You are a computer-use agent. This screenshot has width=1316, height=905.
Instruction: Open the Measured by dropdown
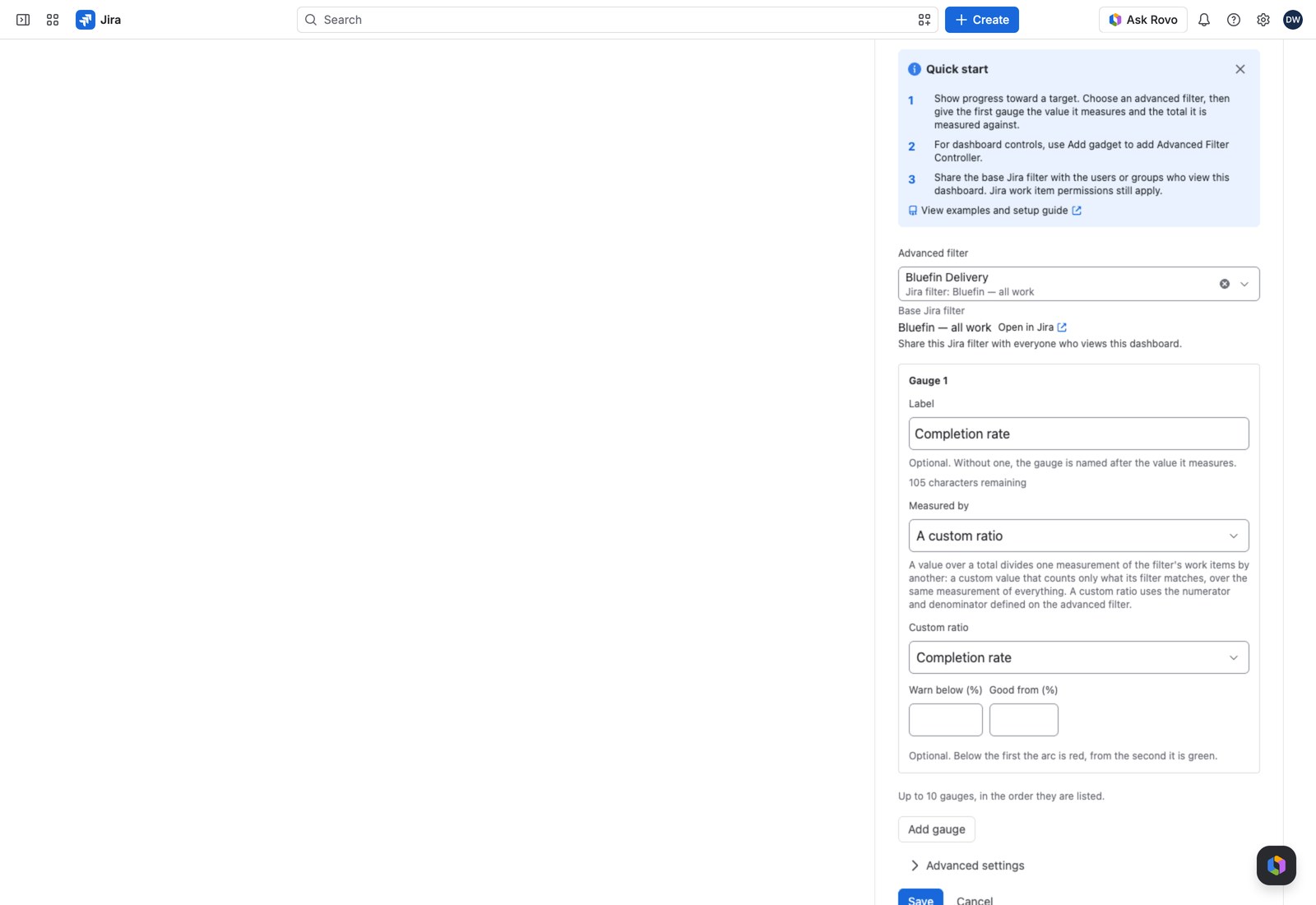(x=1079, y=536)
